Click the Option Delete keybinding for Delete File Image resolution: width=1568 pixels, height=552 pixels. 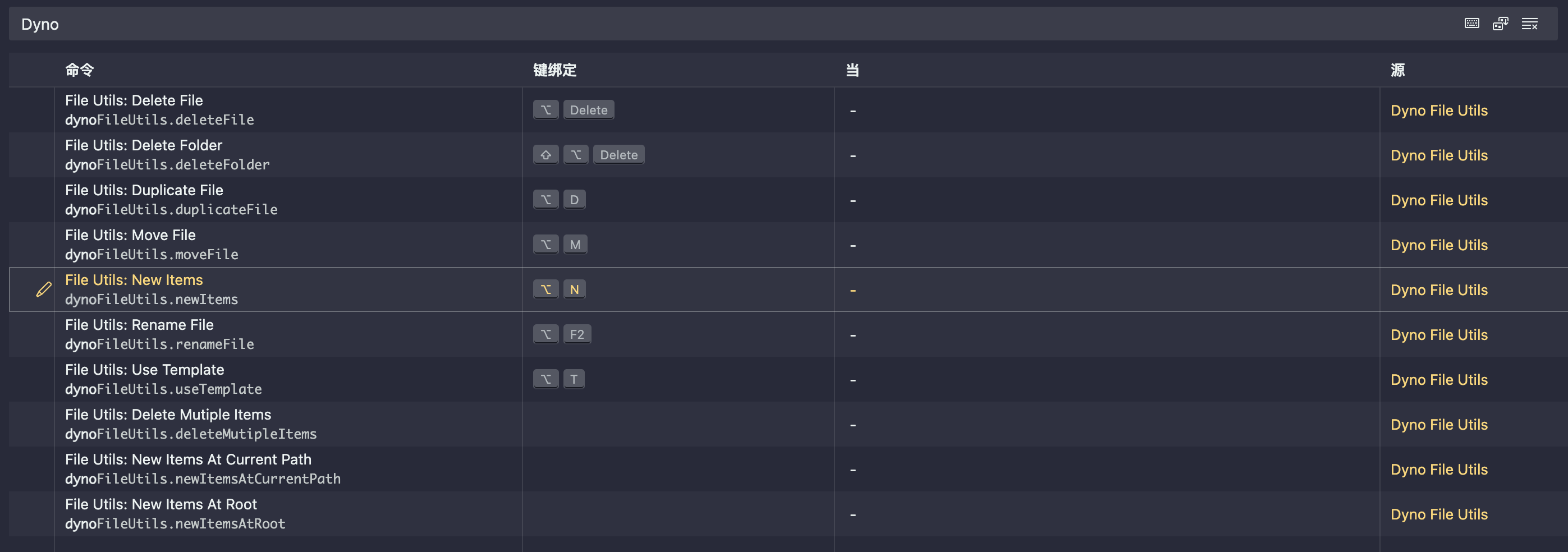574,110
